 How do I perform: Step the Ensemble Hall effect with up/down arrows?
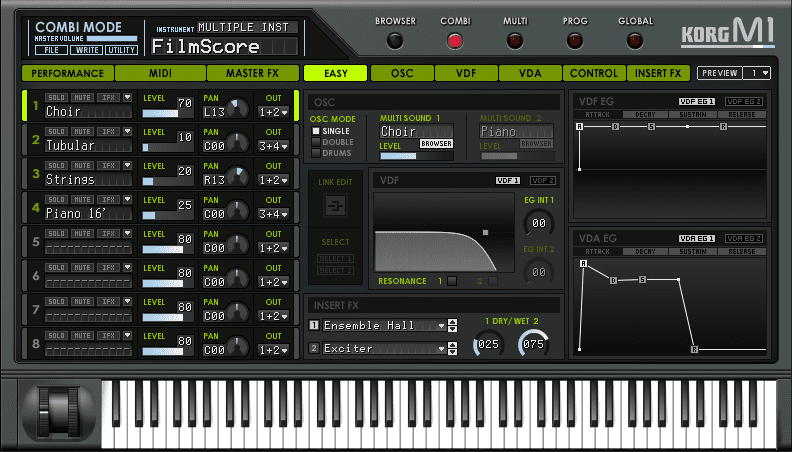(x=453, y=325)
